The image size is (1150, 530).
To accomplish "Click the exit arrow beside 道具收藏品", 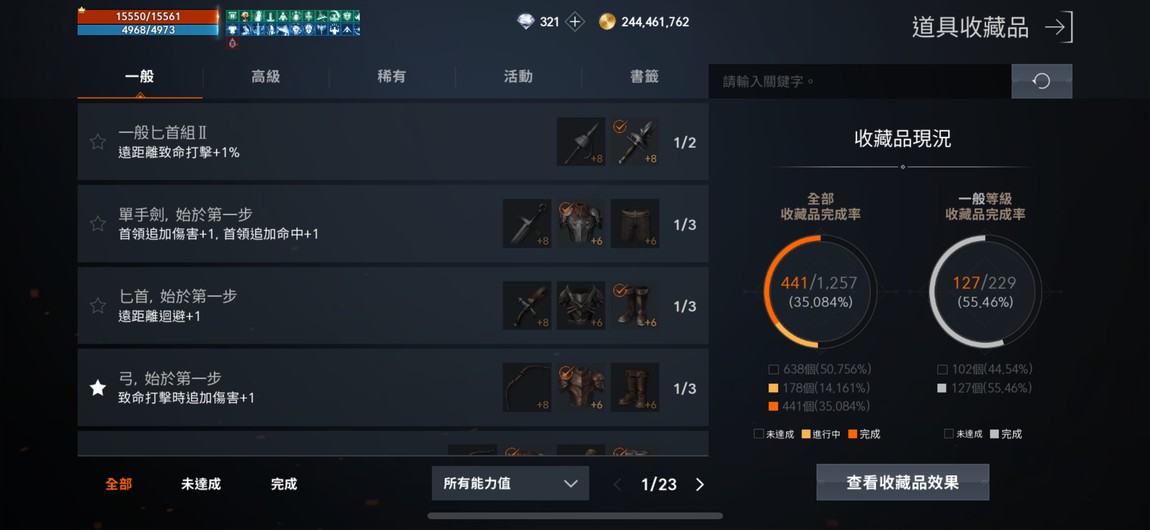I will (x=1058, y=28).
